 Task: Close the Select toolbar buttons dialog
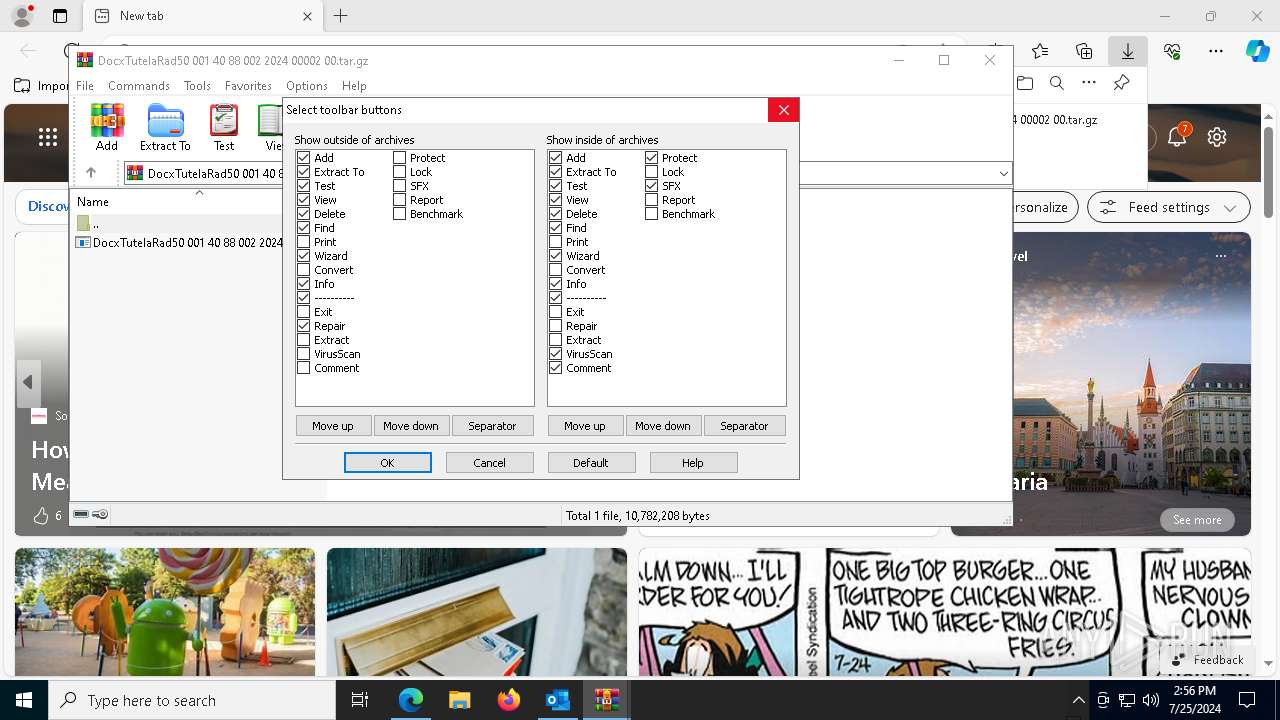point(784,110)
